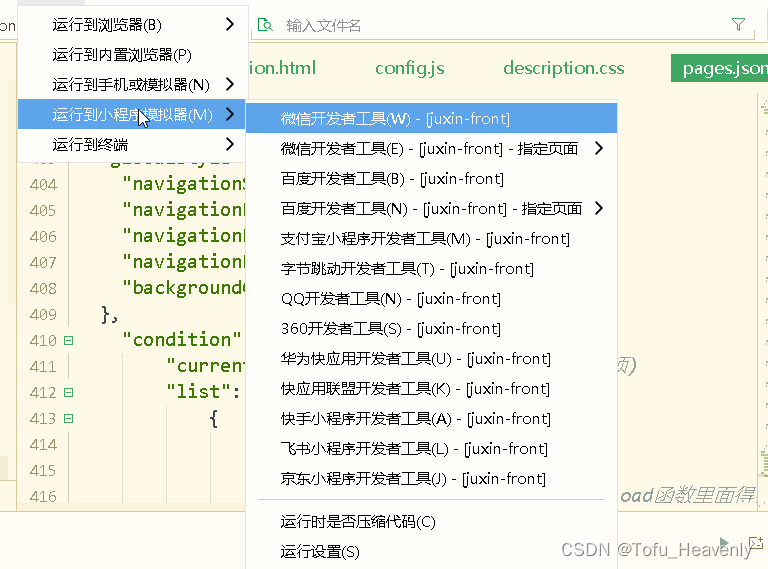This screenshot has width=768, height=569.
Task: Expand chevron beside 运行到终端
Action: click(230, 144)
